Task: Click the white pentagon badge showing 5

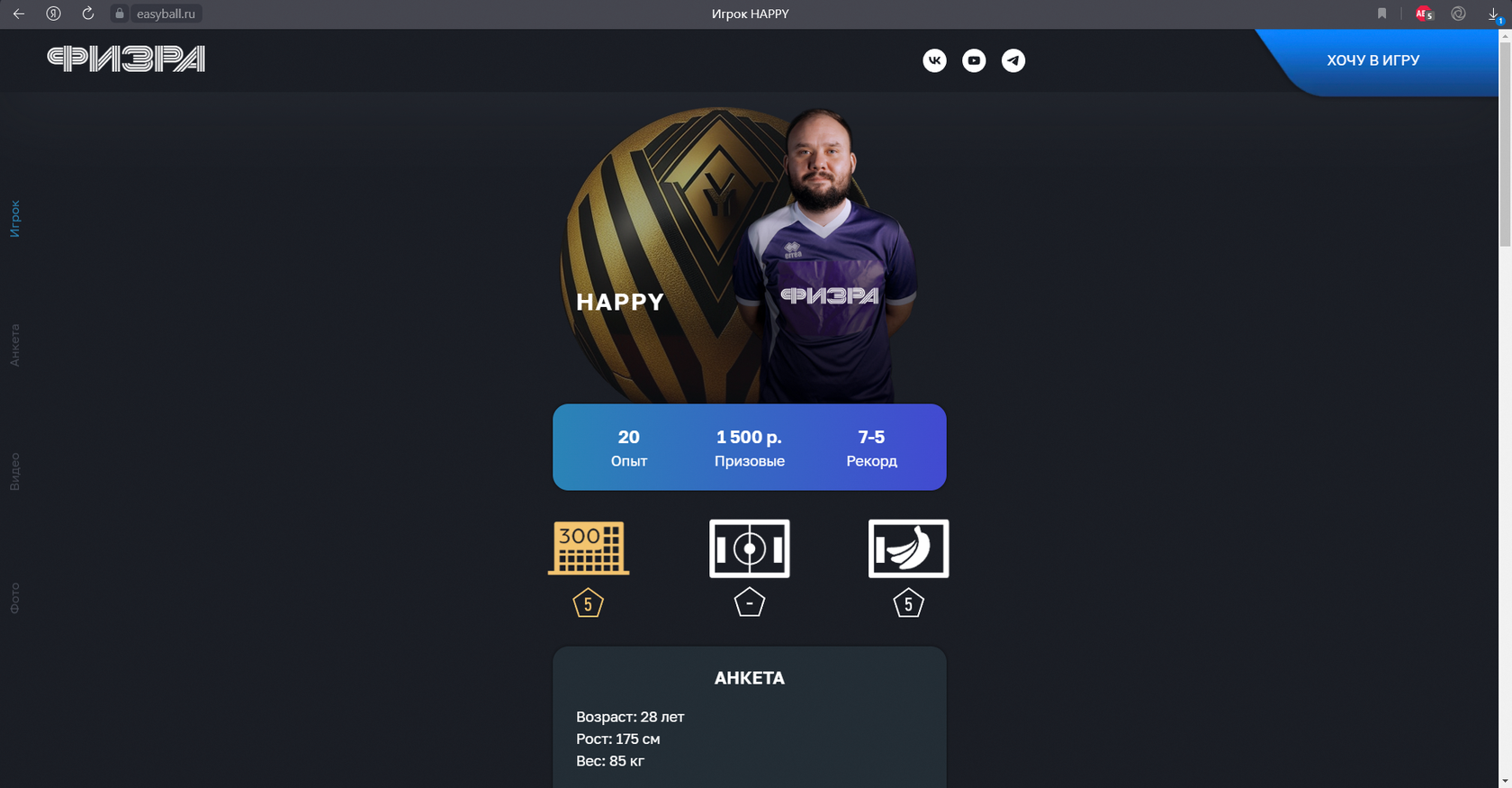Action: coord(909,603)
